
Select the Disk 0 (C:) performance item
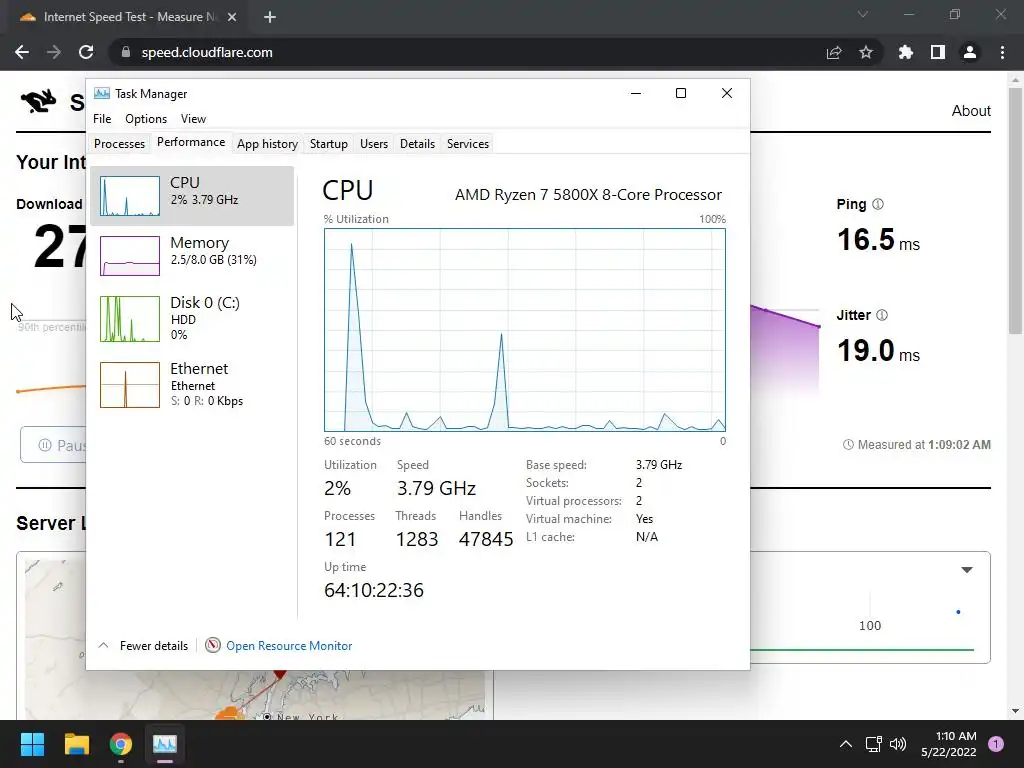click(x=192, y=319)
